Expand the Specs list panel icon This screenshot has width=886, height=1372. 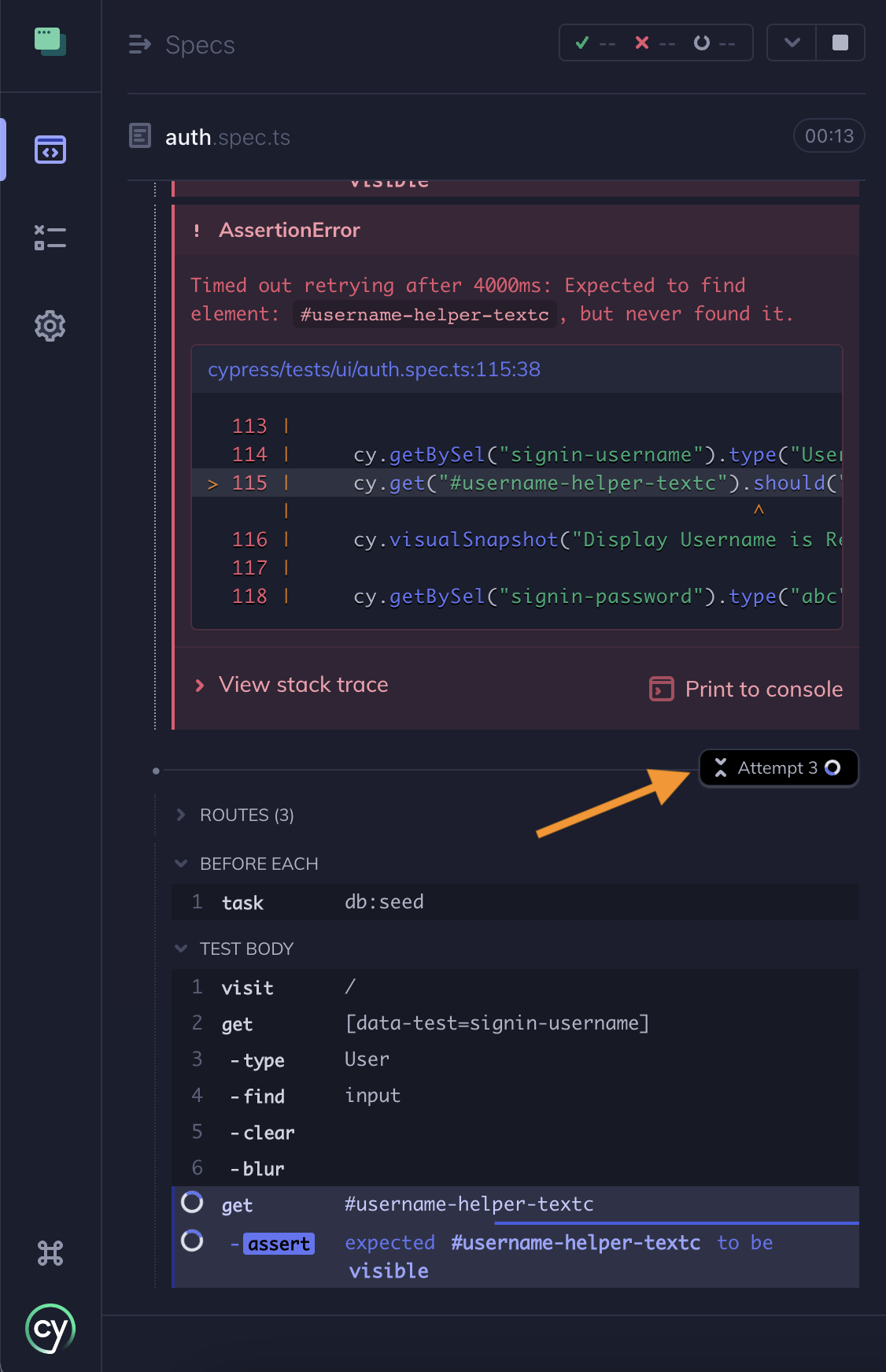point(139,45)
